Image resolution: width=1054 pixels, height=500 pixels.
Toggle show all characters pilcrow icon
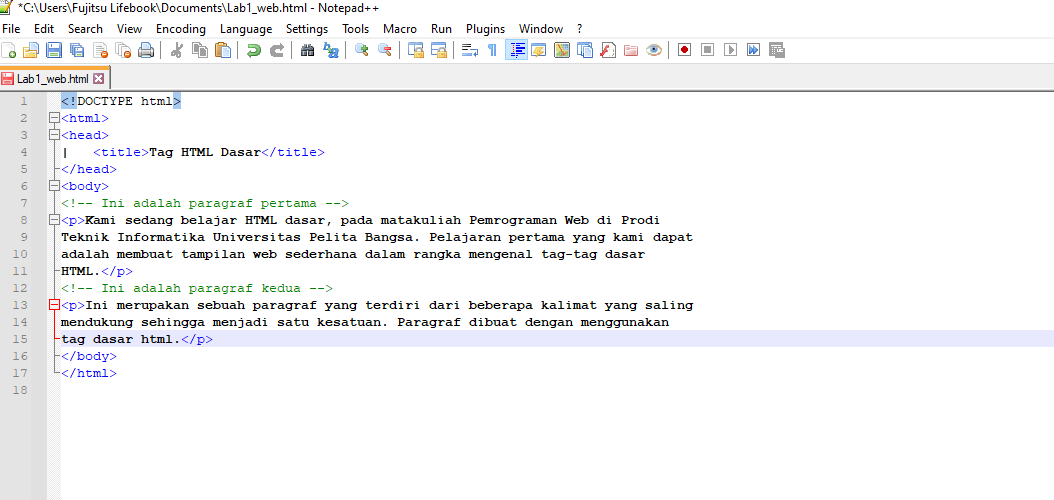492,50
